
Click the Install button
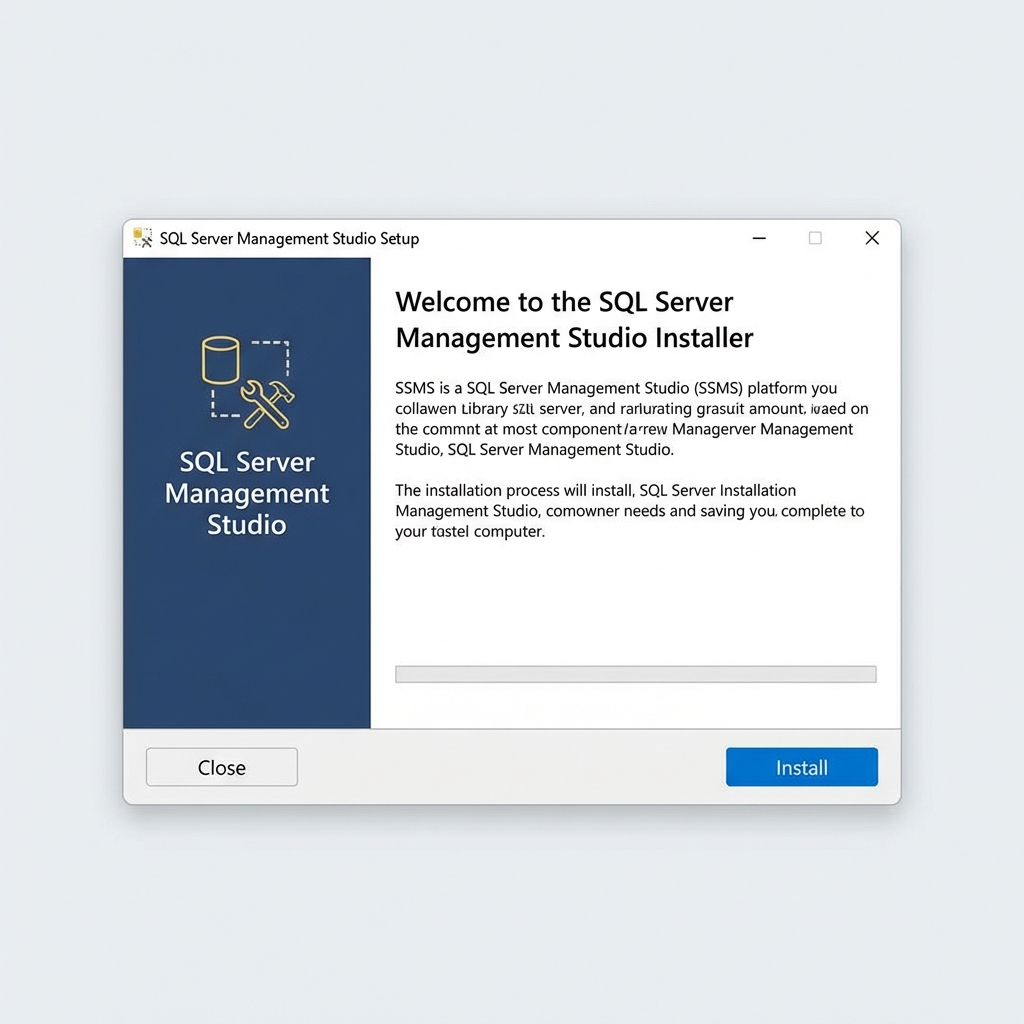(x=801, y=767)
